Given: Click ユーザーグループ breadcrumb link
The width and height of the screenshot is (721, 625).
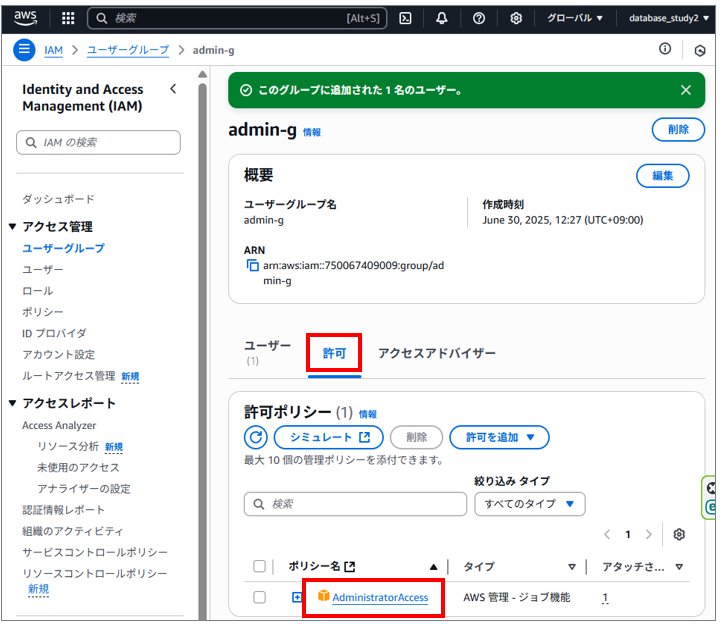Looking at the screenshot, I should 128,50.
